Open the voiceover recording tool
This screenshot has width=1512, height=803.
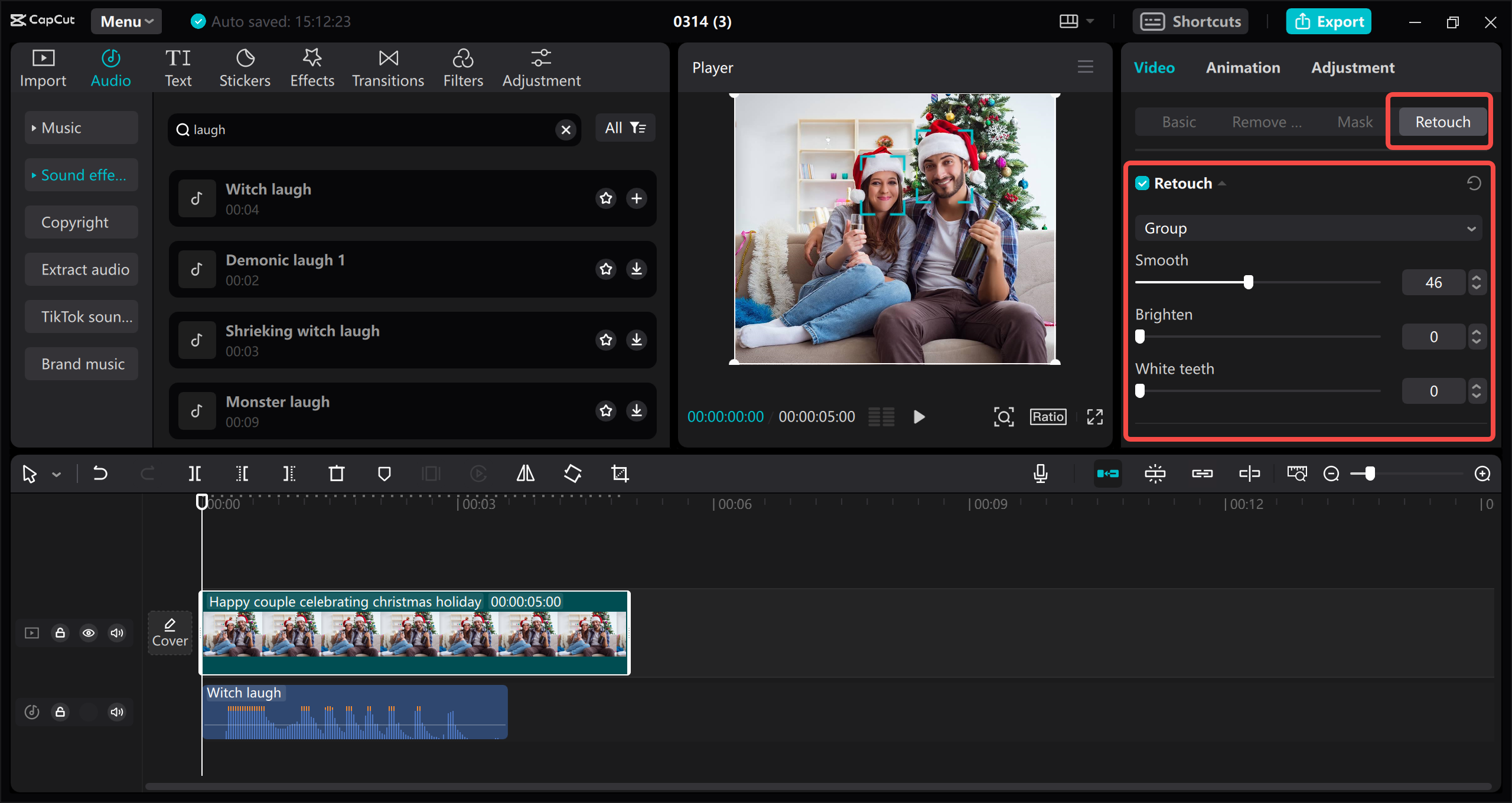tap(1041, 473)
